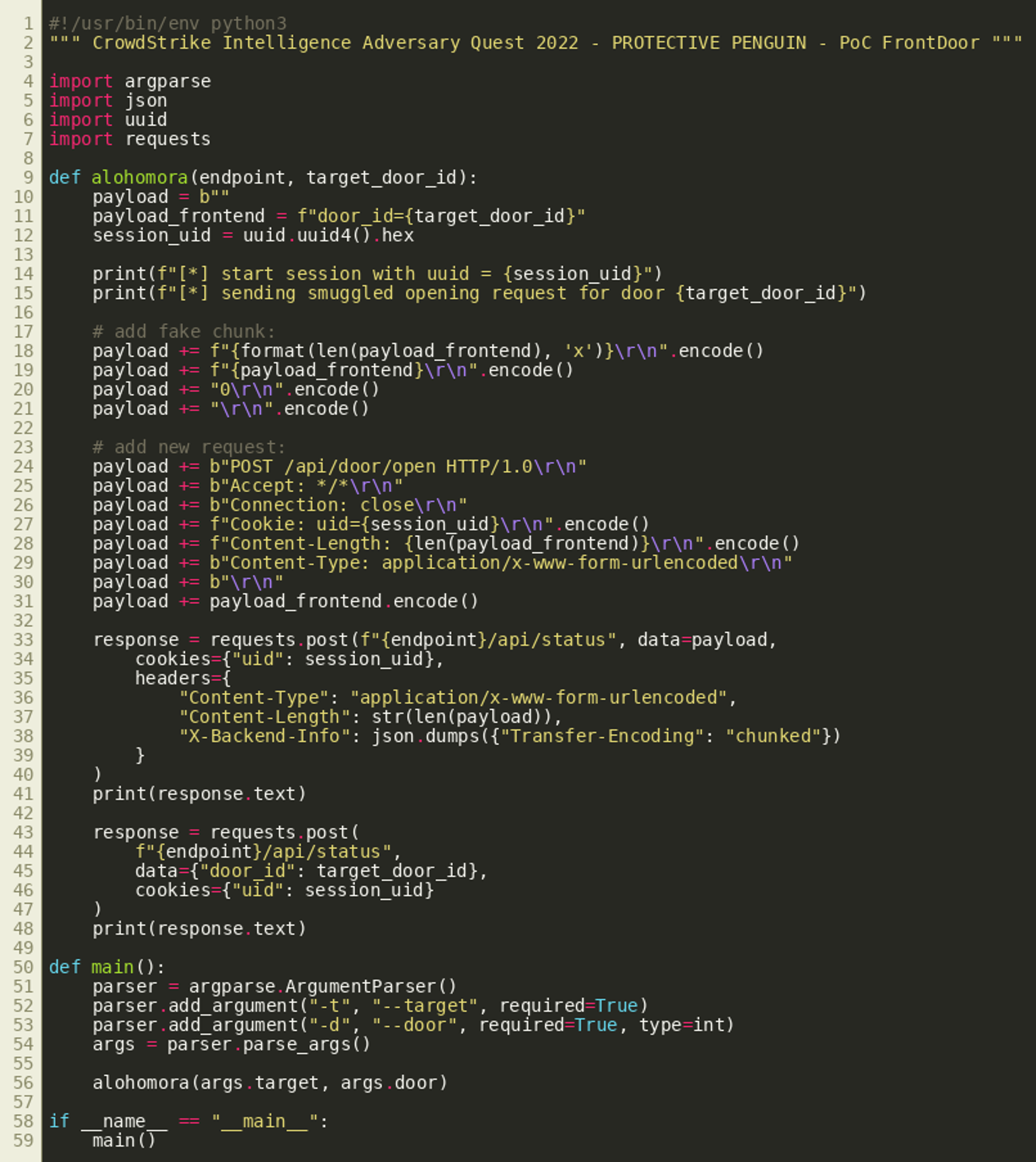Click 'payload = b""' on line 10

pos(161,197)
